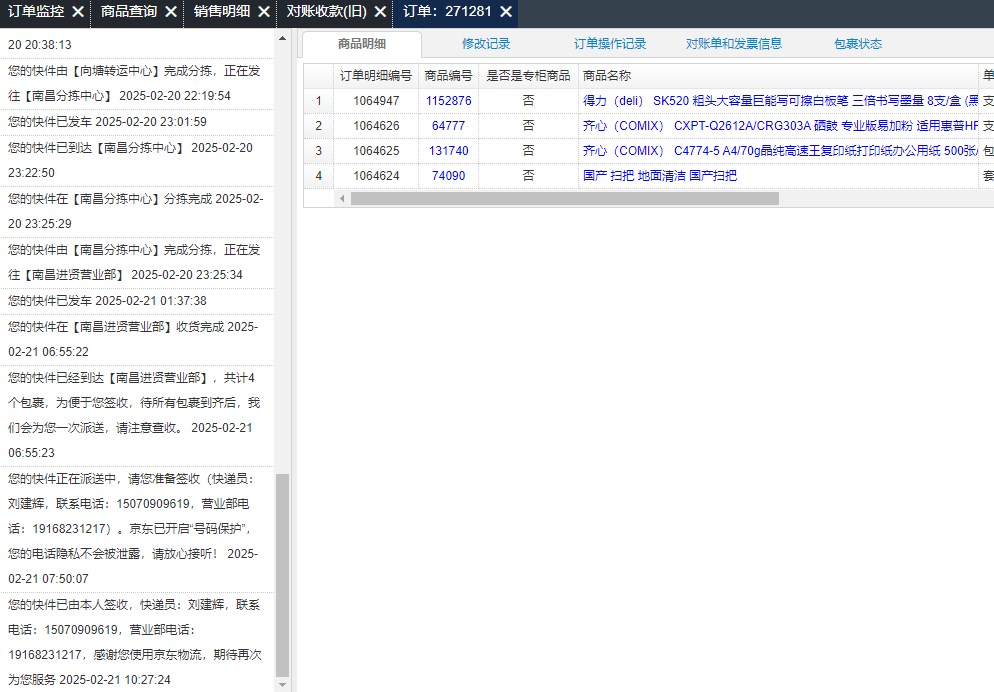
Task: Close the 订单监控 tab
Action: pos(78,12)
